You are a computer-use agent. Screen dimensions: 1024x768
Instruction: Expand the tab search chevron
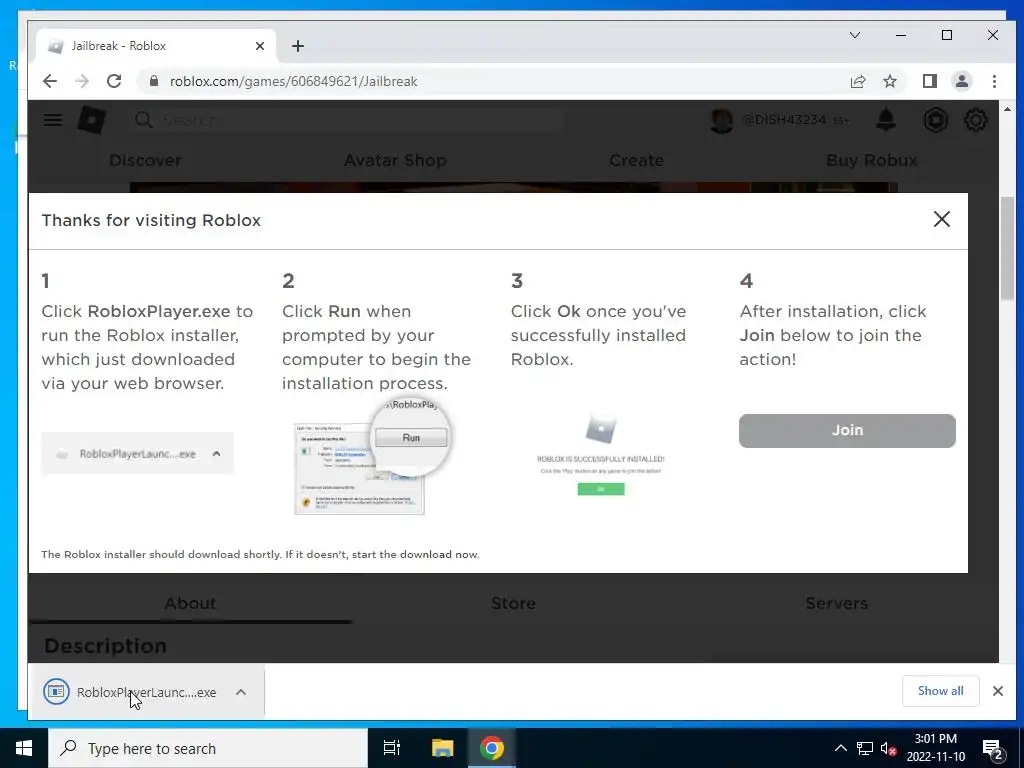854,35
